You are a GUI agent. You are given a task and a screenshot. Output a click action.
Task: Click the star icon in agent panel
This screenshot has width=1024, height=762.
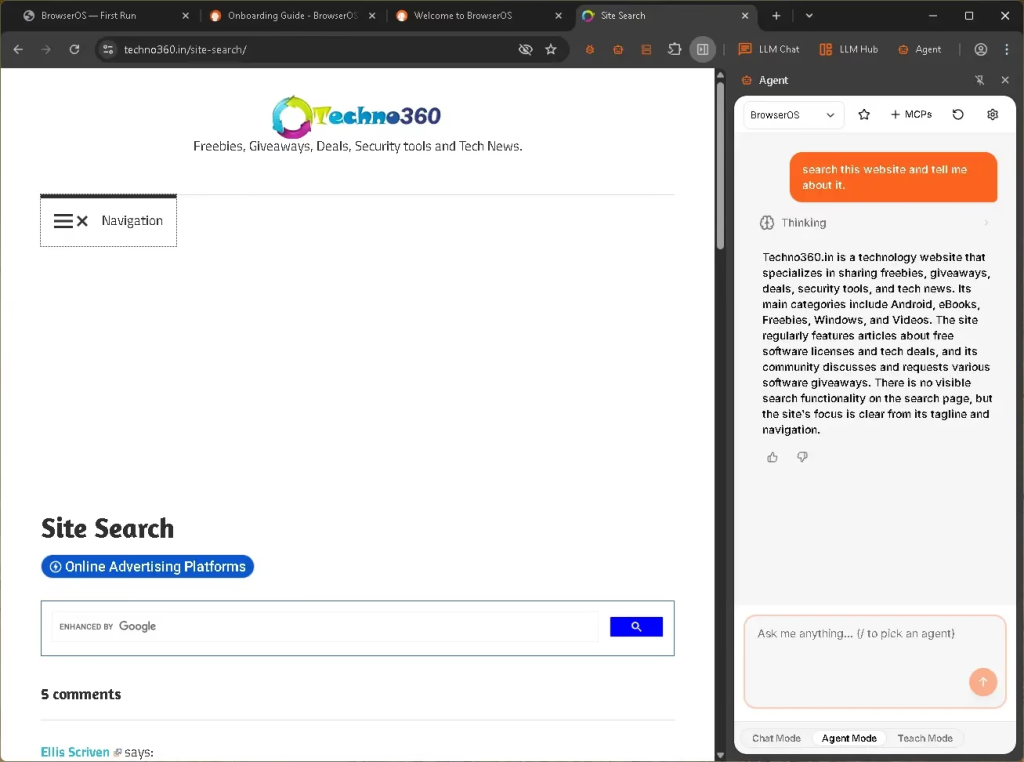click(x=864, y=115)
